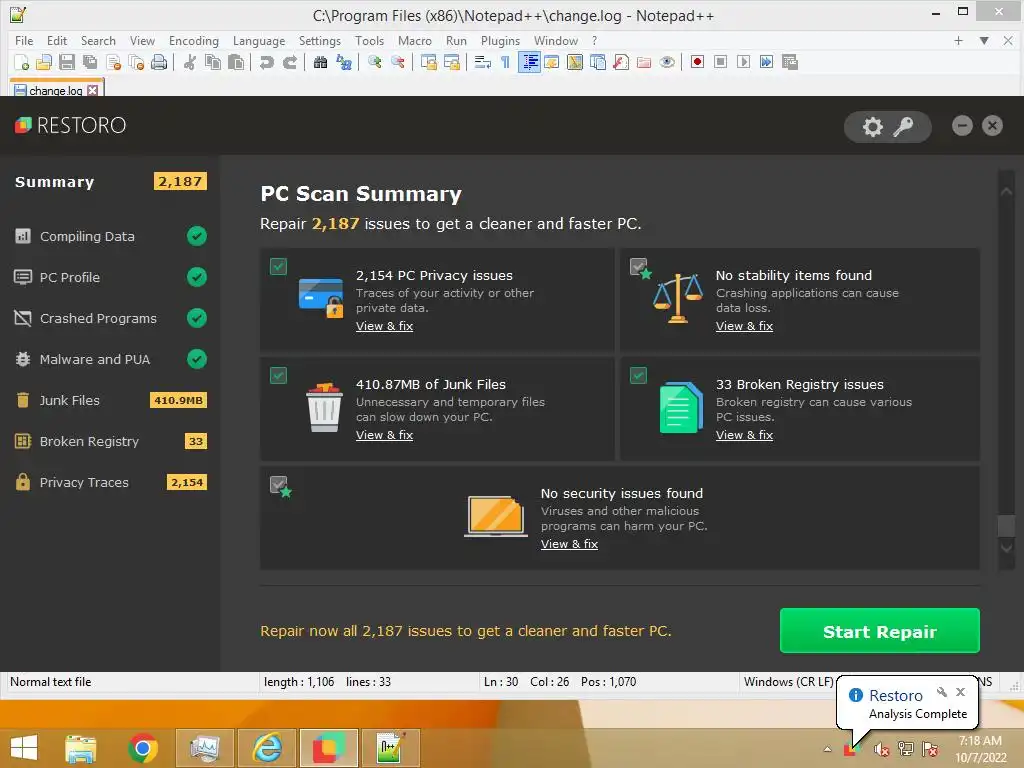Image resolution: width=1024 pixels, height=768 pixels.
Task: Click the Print icon in Notepad++ toolbar
Action: click(x=159, y=62)
